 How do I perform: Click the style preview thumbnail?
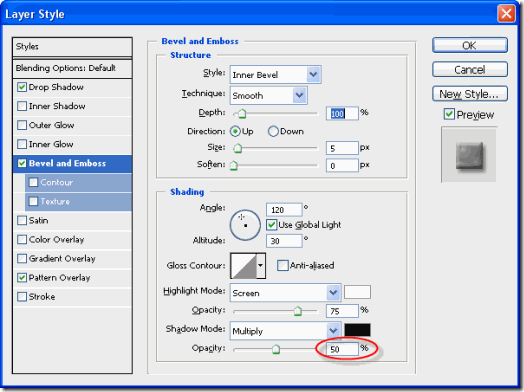pos(469,155)
